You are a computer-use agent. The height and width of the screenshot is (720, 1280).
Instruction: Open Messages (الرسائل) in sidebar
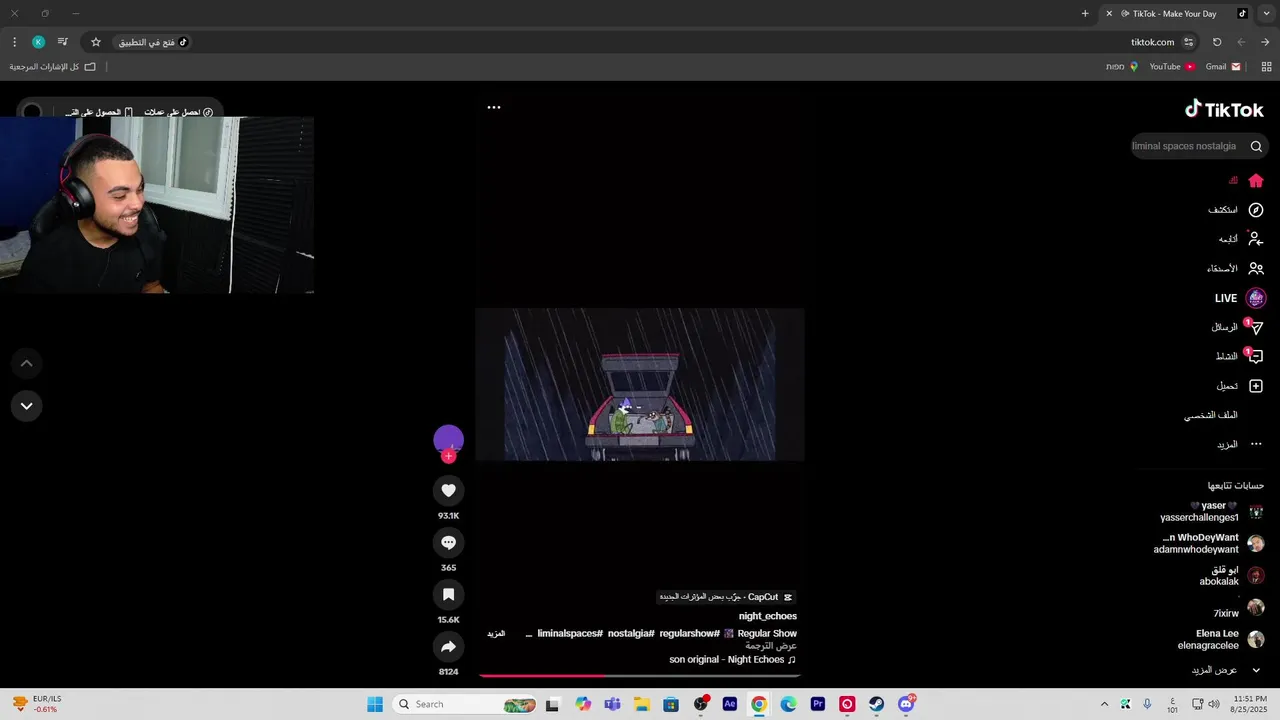click(1238, 327)
